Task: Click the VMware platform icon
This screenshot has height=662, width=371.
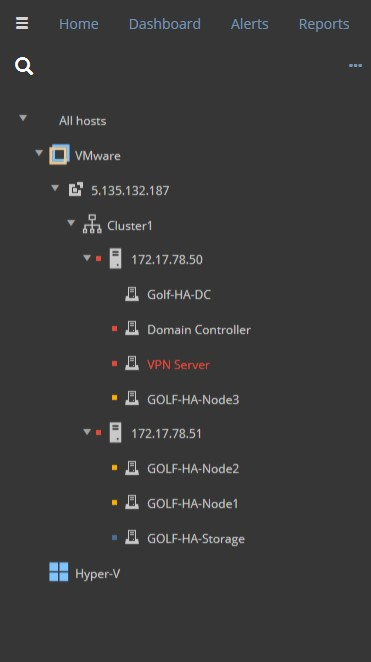Action: click(x=59, y=155)
